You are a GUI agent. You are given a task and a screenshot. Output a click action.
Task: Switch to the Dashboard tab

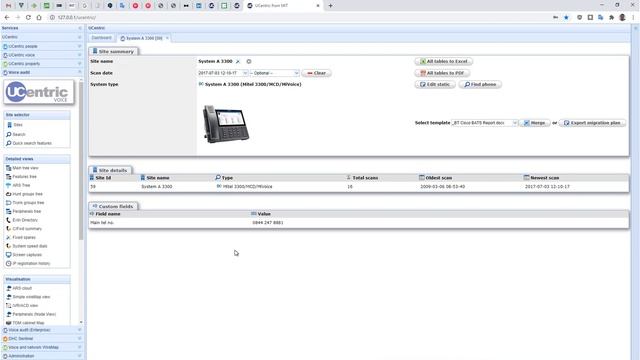click(101, 38)
